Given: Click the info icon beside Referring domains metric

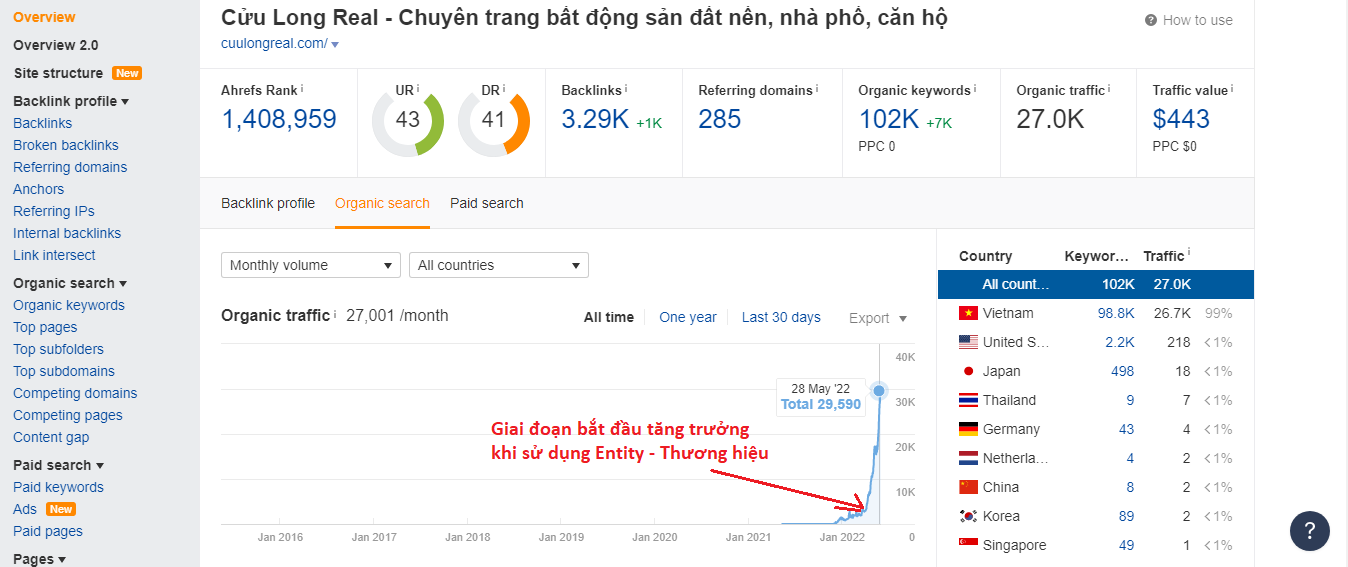Looking at the screenshot, I should point(817,89).
